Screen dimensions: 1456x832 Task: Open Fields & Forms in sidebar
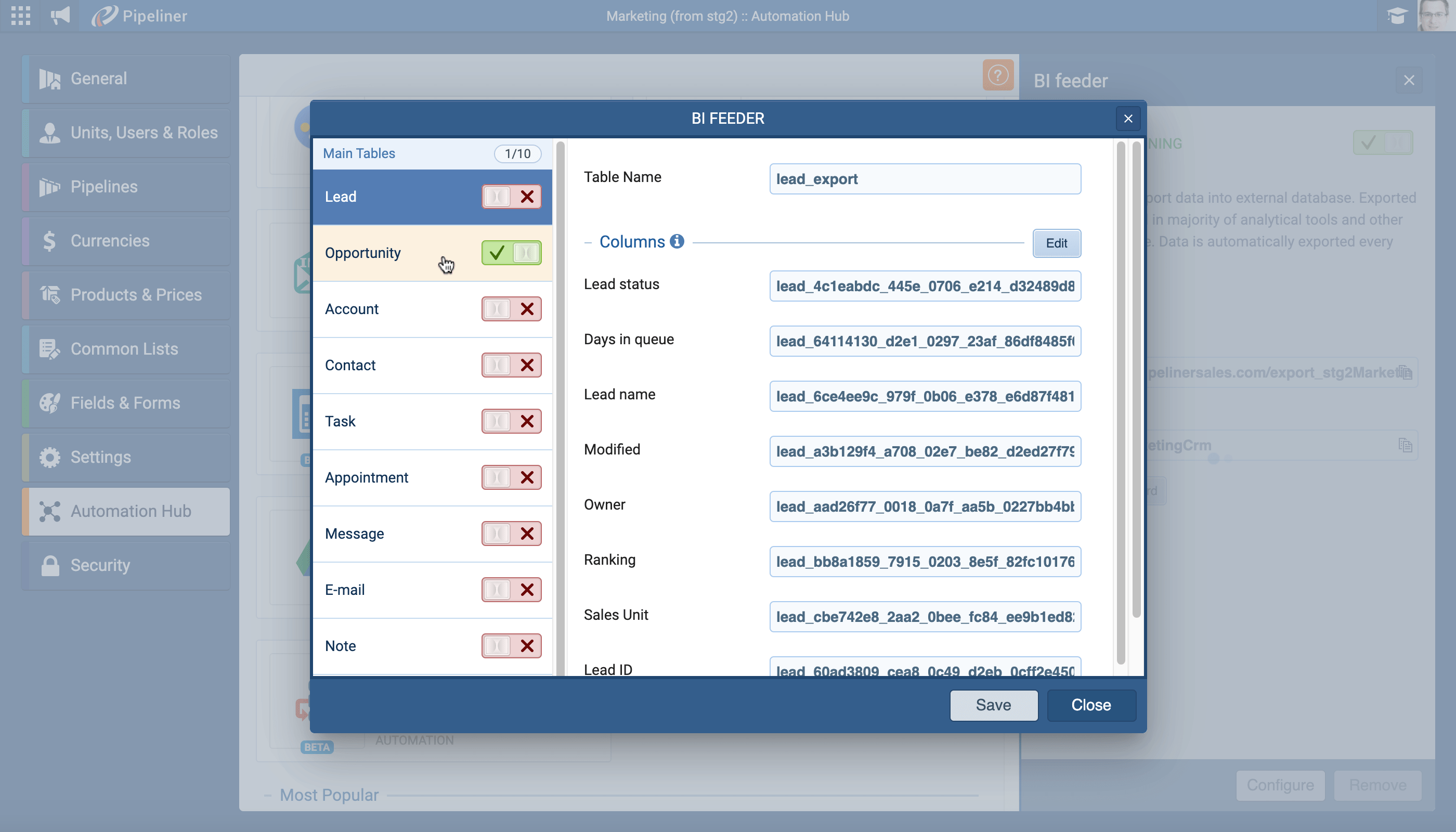[125, 403]
